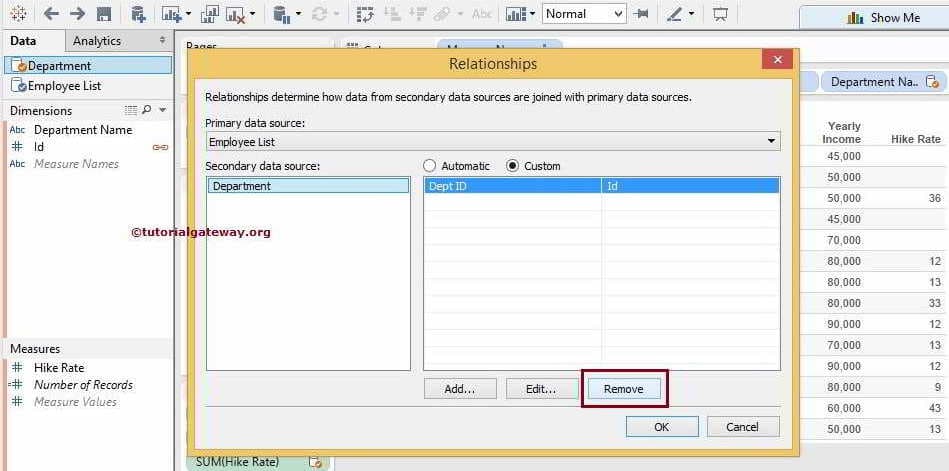This screenshot has height=471, width=949.
Task: Click Hike Rate column header in view
Action: tap(916, 139)
